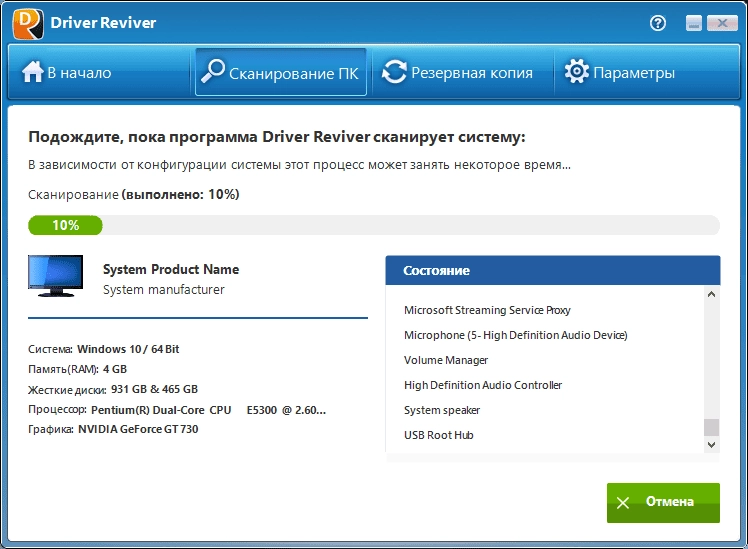Open the 'Сканирование ПК' tab
The image size is (748, 549).
coord(280,72)
